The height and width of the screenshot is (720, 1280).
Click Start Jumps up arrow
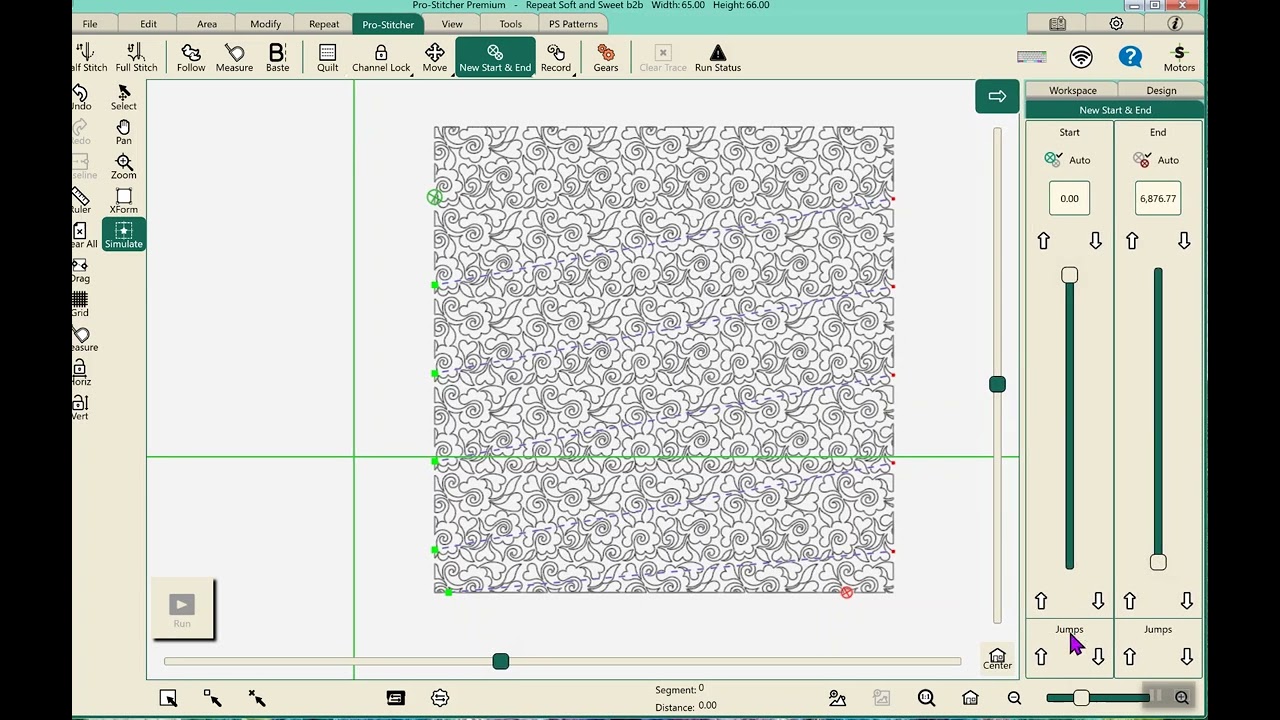click(x=1041, y=657)
